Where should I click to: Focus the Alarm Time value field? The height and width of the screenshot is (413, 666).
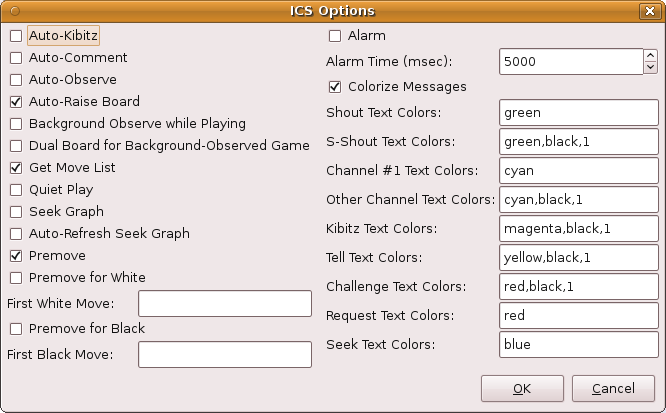[x=571, y=62]
